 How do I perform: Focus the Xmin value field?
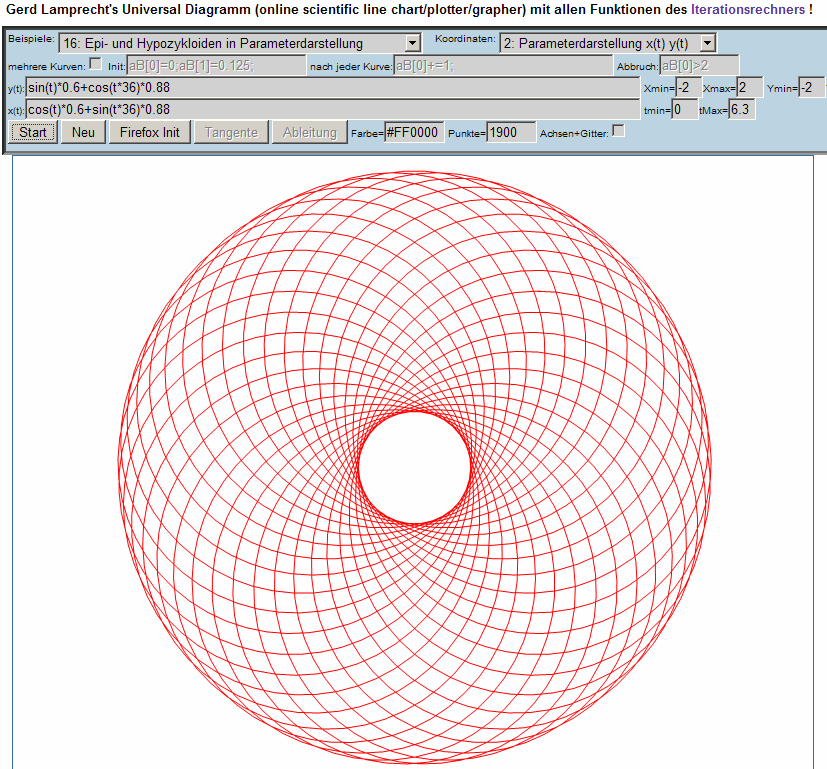[x=688, y=88]
